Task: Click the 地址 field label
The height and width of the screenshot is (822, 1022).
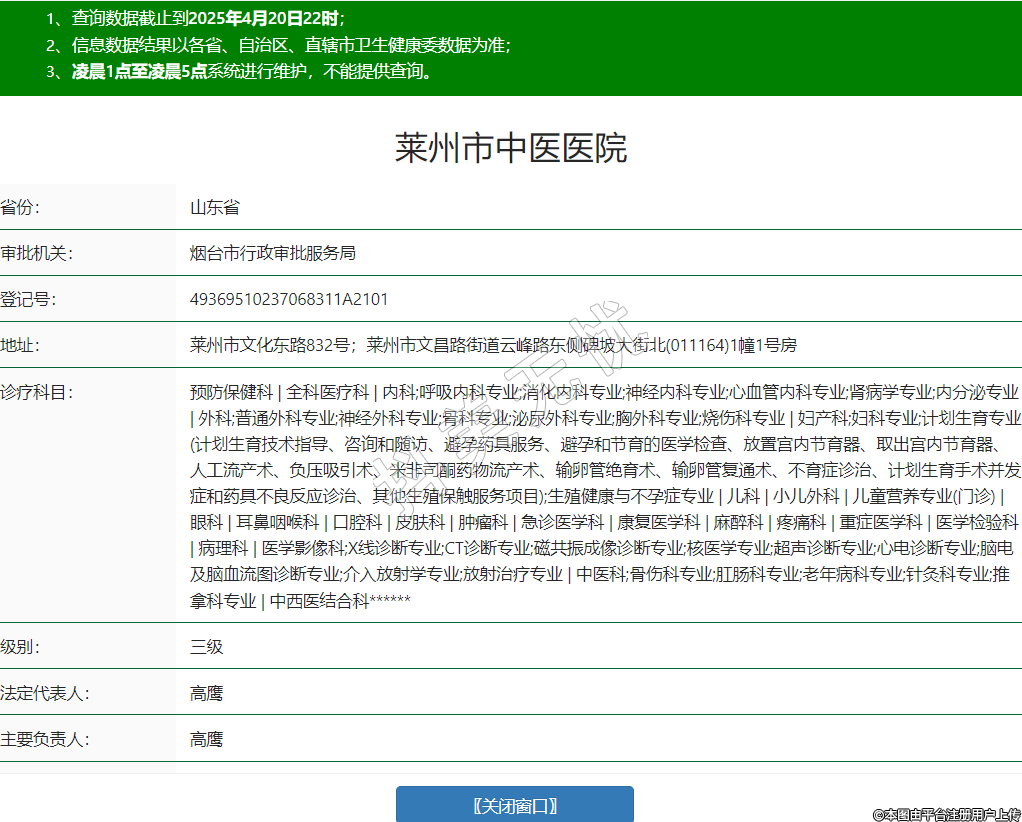Action: 21,346
